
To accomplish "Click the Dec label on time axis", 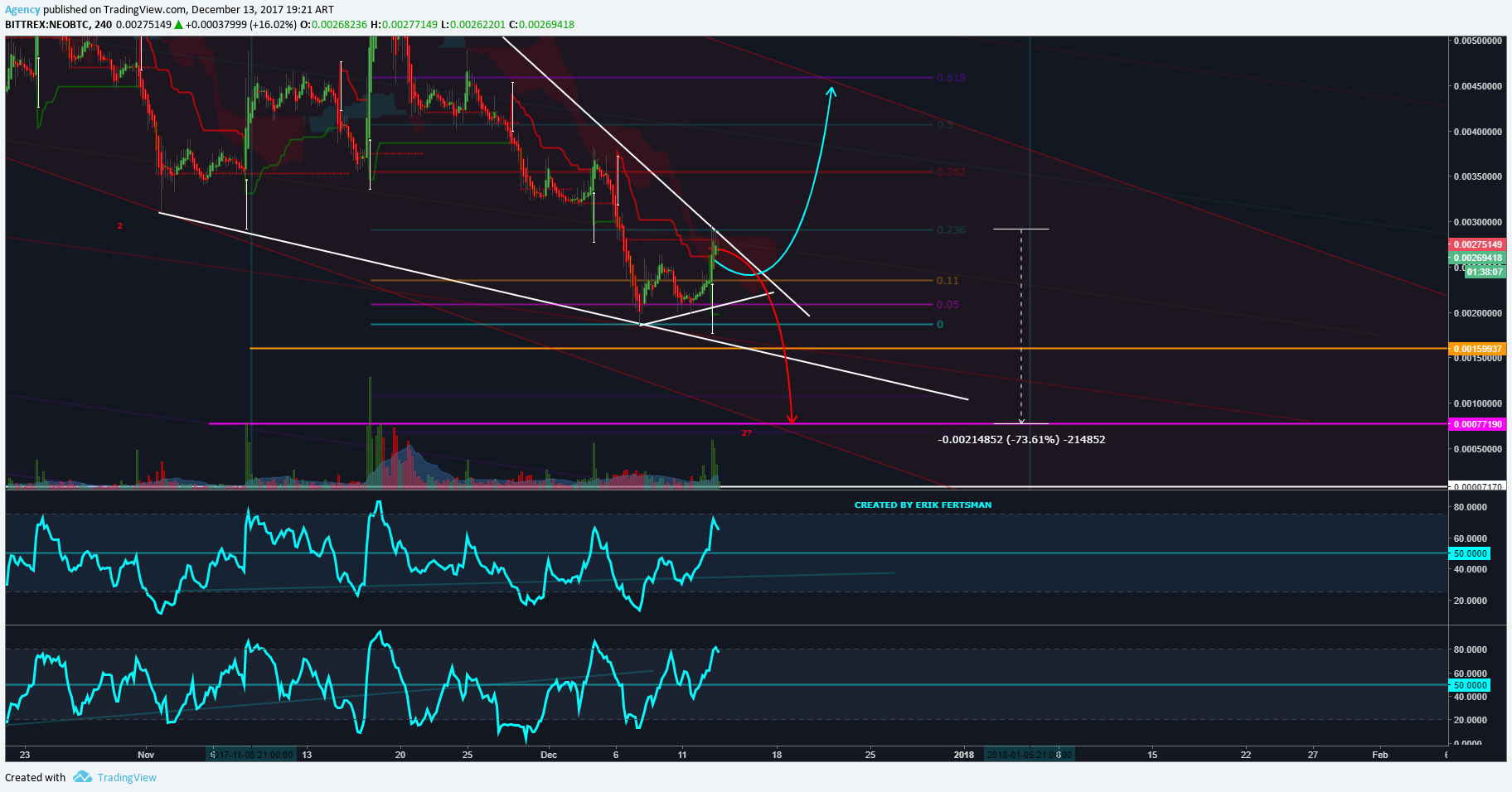I will [549, 755].
